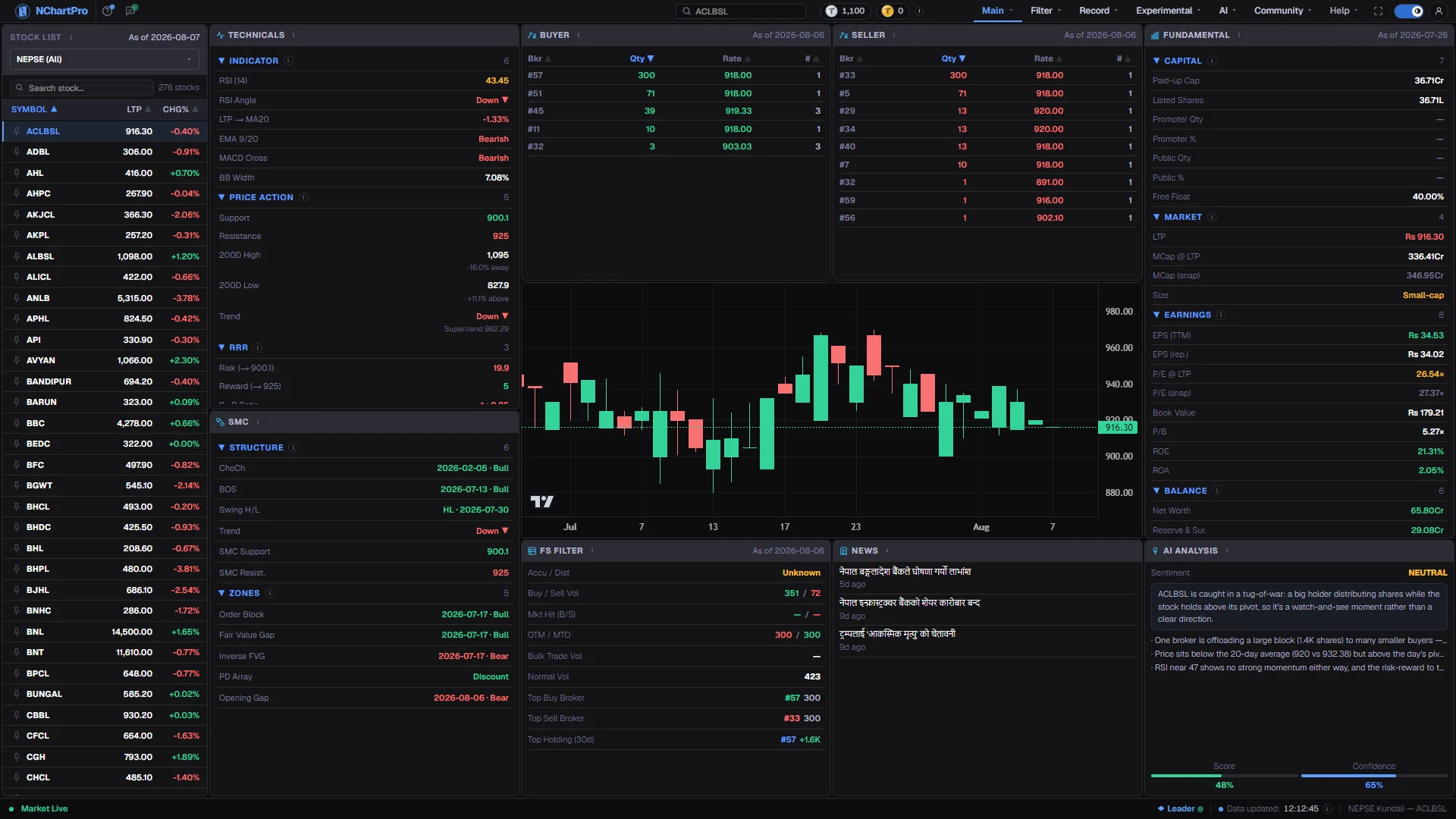1456x819 pixels.
Task: Pin the ACLBSL row in the stock list
Action: (16, 131)
